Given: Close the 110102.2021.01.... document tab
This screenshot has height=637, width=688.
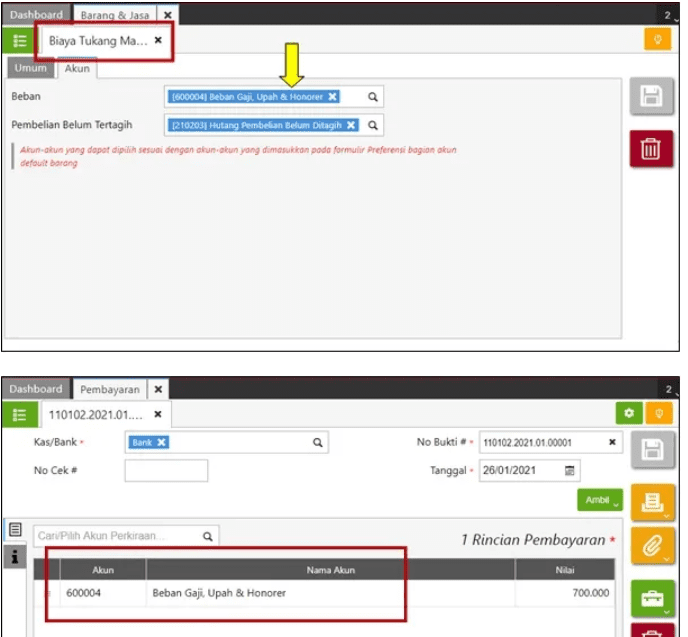Looking at the screenshot, I should pos(158,414).
